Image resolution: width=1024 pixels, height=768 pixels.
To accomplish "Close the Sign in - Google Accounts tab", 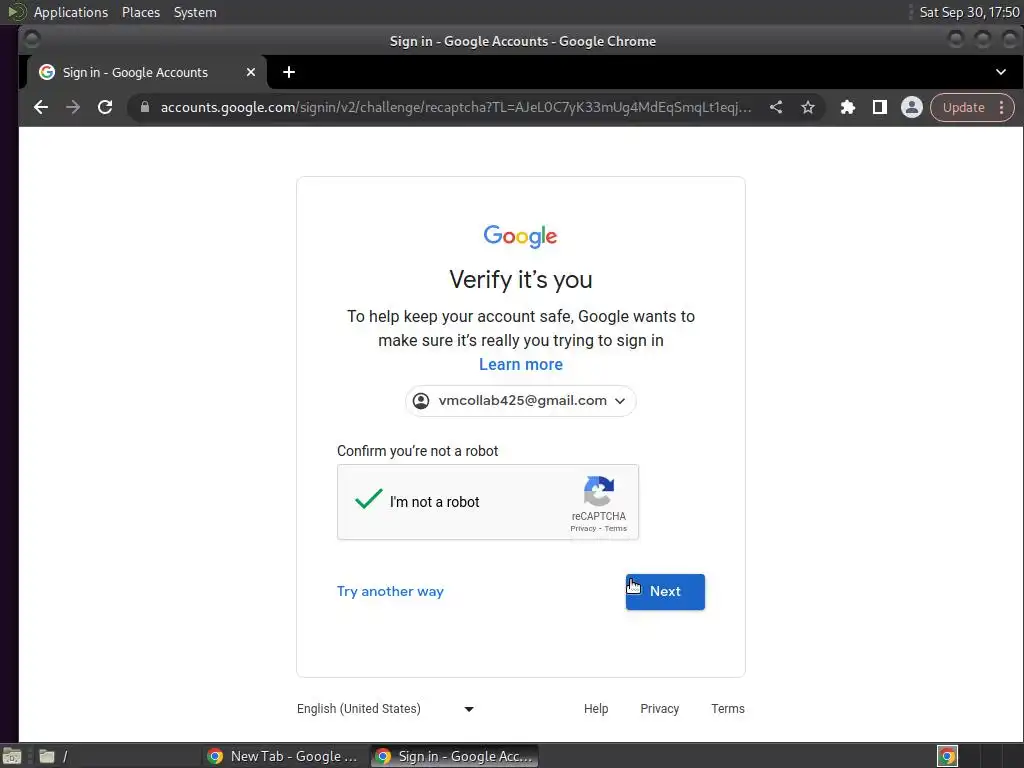I will point(251,72).
